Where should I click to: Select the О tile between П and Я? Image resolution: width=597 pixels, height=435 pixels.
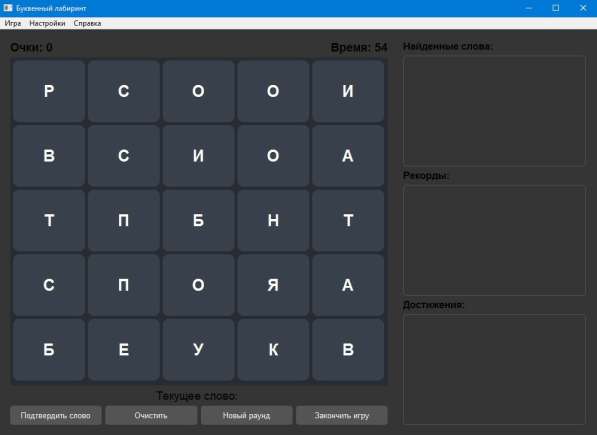(198, 285)
